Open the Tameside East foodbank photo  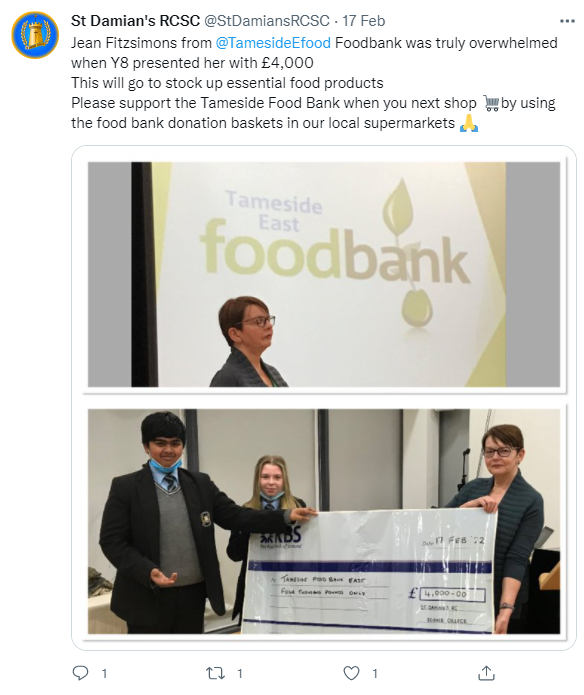pyautogui.click(x=324, y=274)
